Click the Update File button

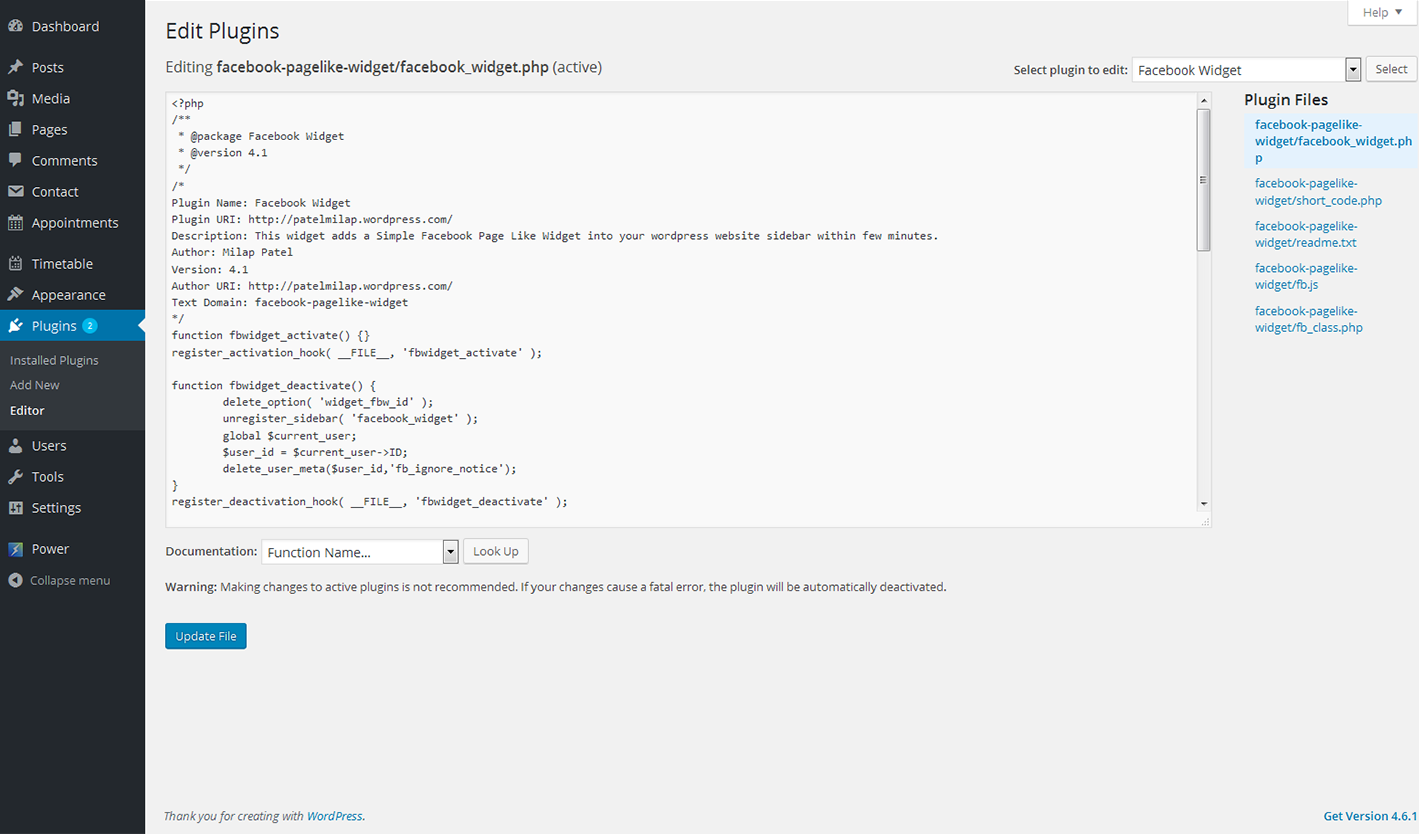206,636
